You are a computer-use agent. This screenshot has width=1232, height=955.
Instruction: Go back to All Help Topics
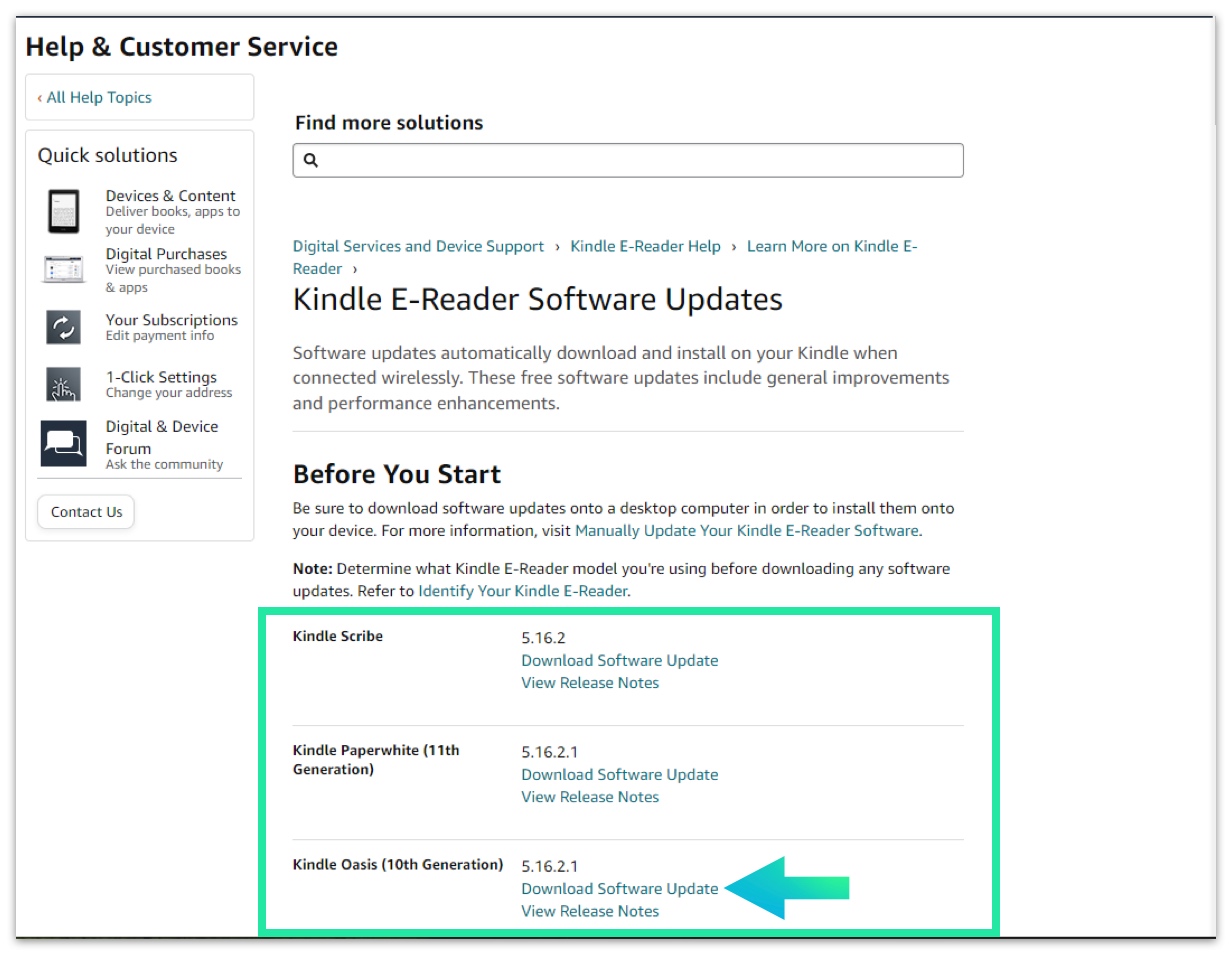pos(98,97)
